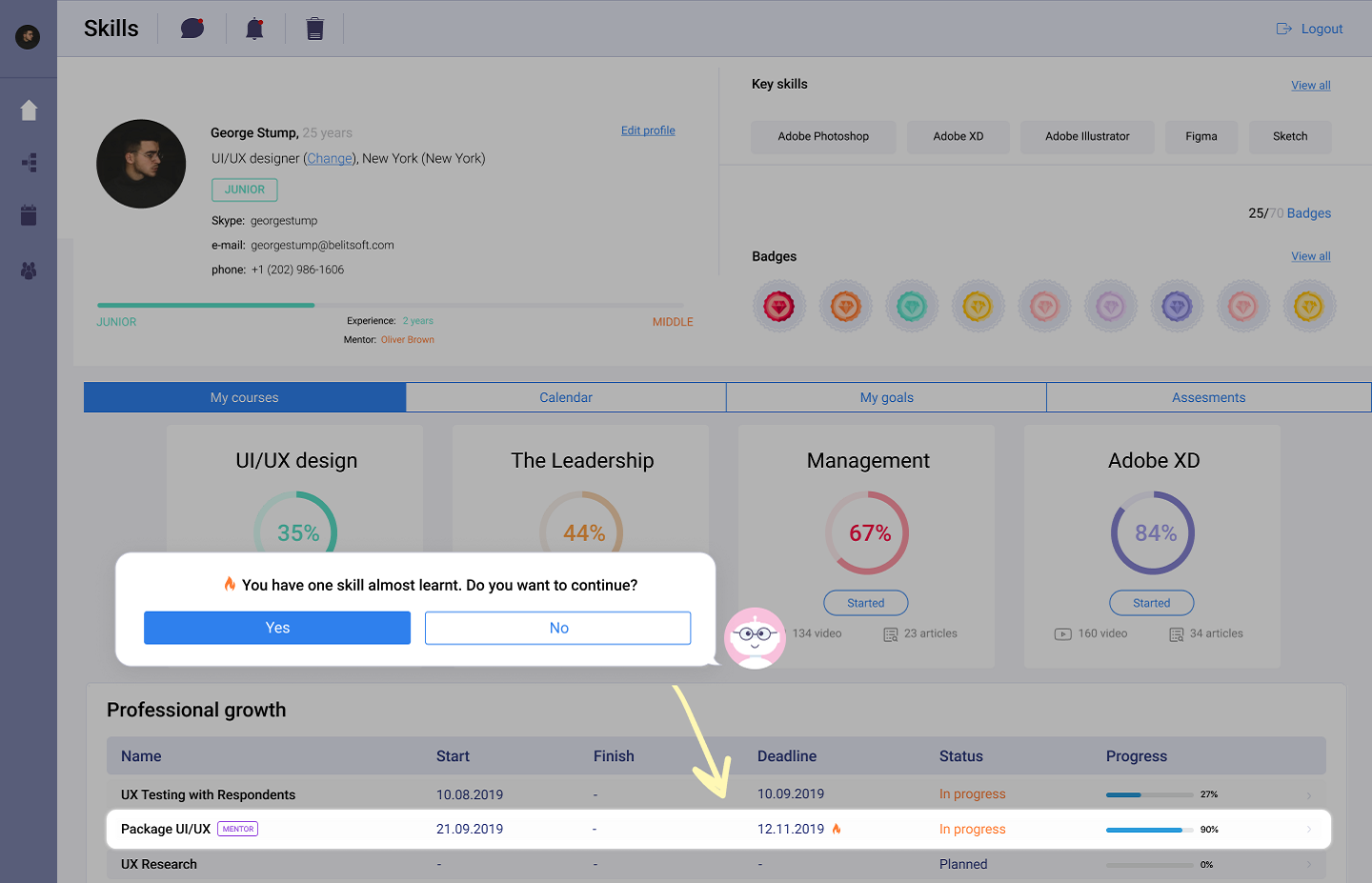
Task: Click the articles icon by 34 articles
Action: pyautogui.click(x=1177, y=634)
